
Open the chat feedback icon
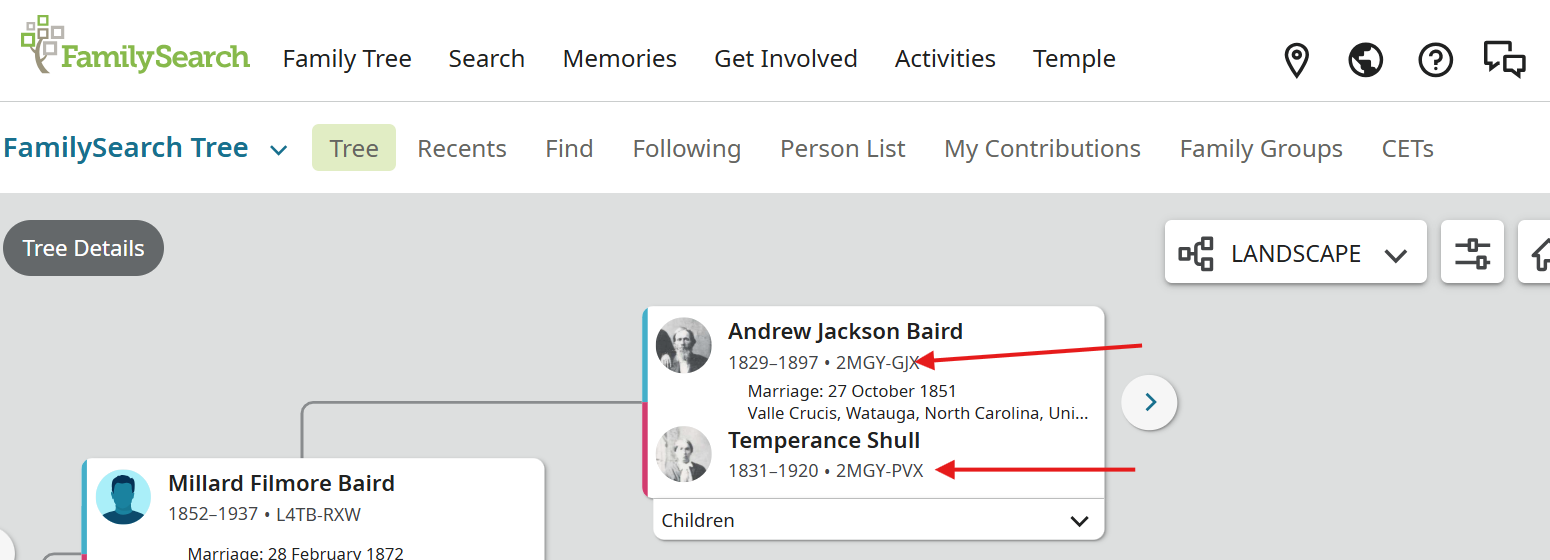(x=1504, y=60)
